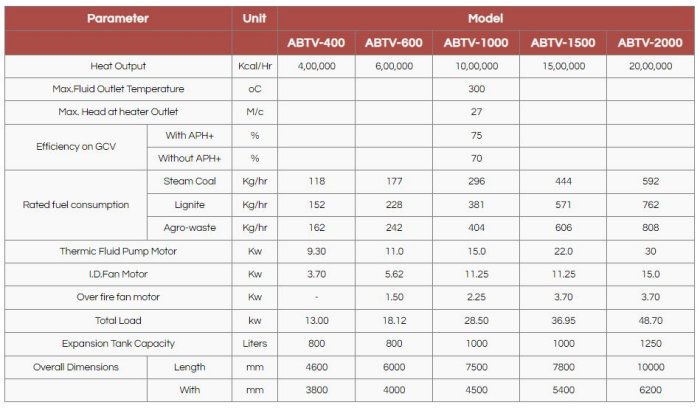Select the Steam Coal sub-row label
Screen dimensions: 700x408
(189, 182)
